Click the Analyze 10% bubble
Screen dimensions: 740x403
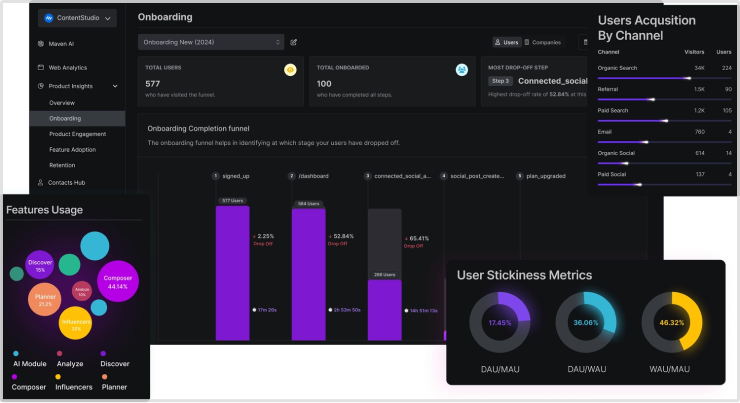(82, 291)
